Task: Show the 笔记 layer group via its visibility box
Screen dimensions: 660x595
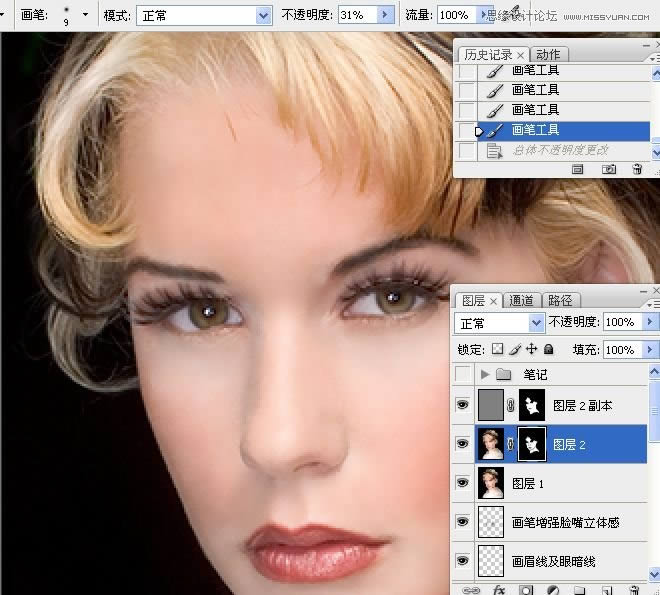Action: tap(462, 374)
